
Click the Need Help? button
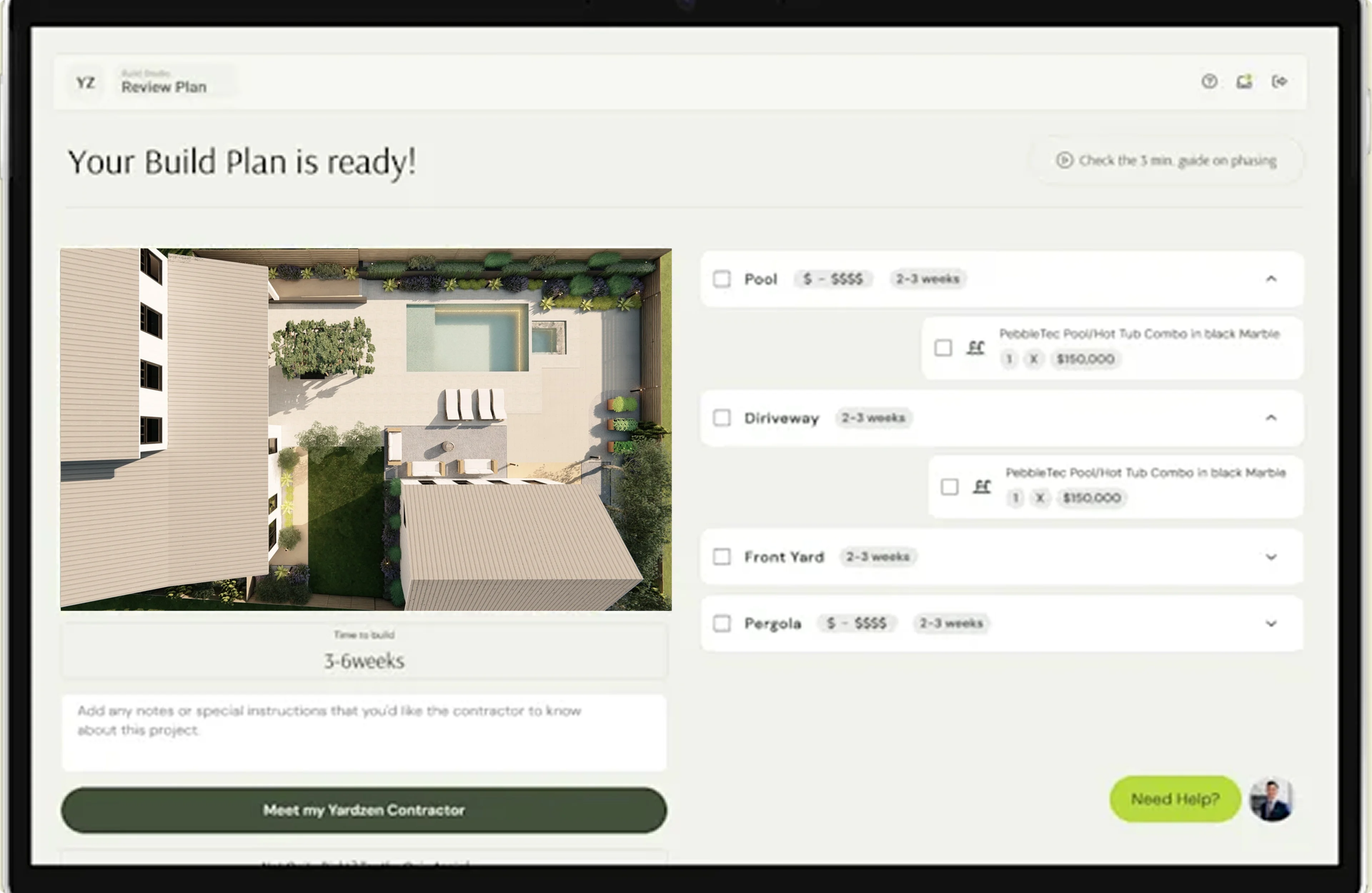[x=1175, y=799]
